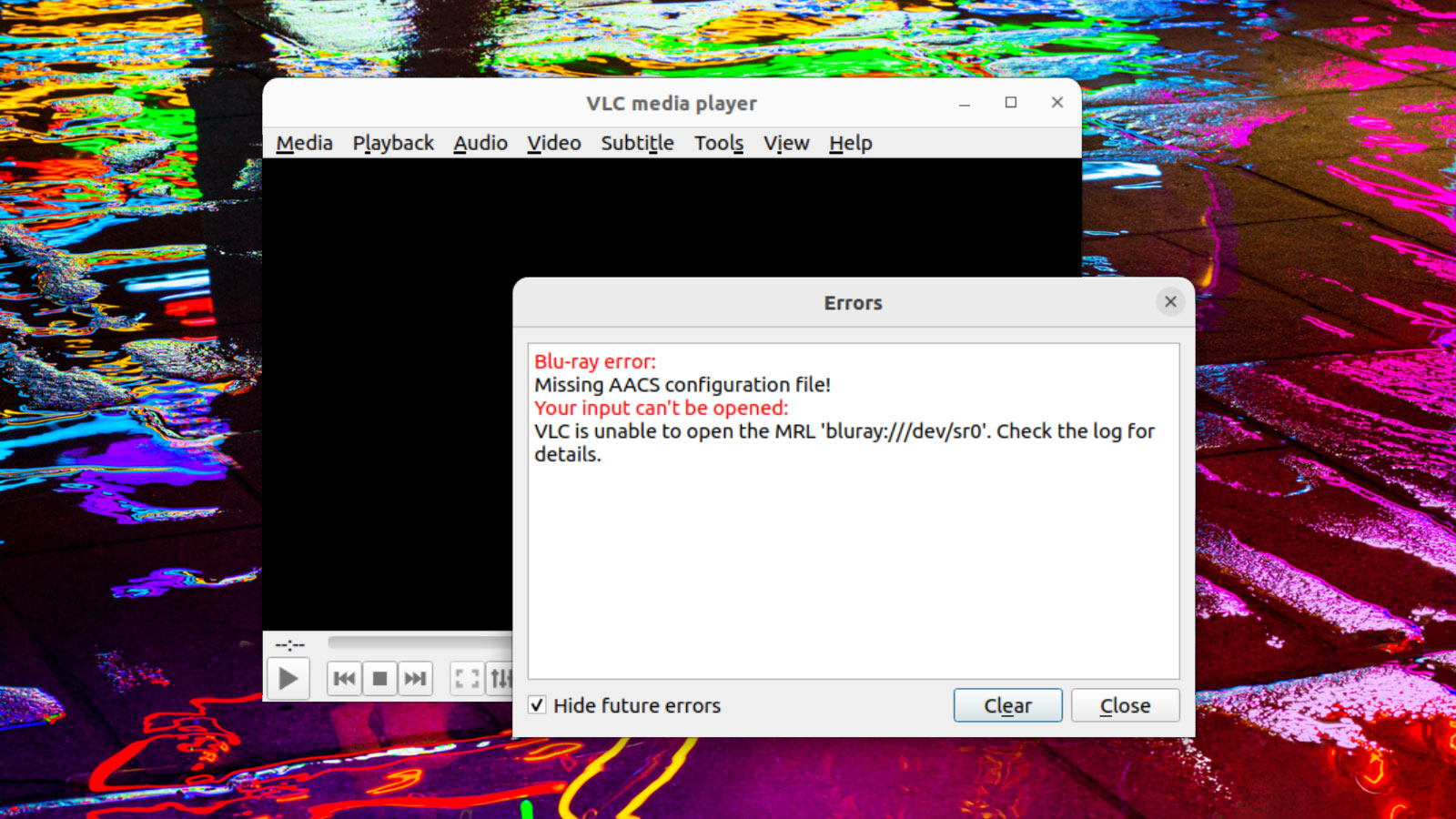Image resolution: width=1456 pixels, height=819 pixels.
Task: Click the MRL 'bluray:///dev/sr0' message line
Action: (x=844, y=442)
